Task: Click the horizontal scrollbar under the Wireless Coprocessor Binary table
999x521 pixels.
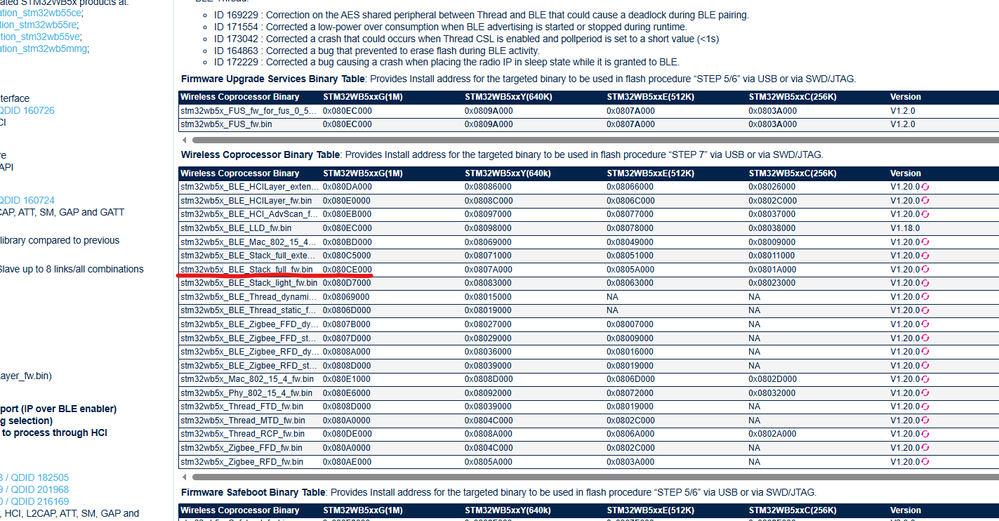Action: [595, 476]
